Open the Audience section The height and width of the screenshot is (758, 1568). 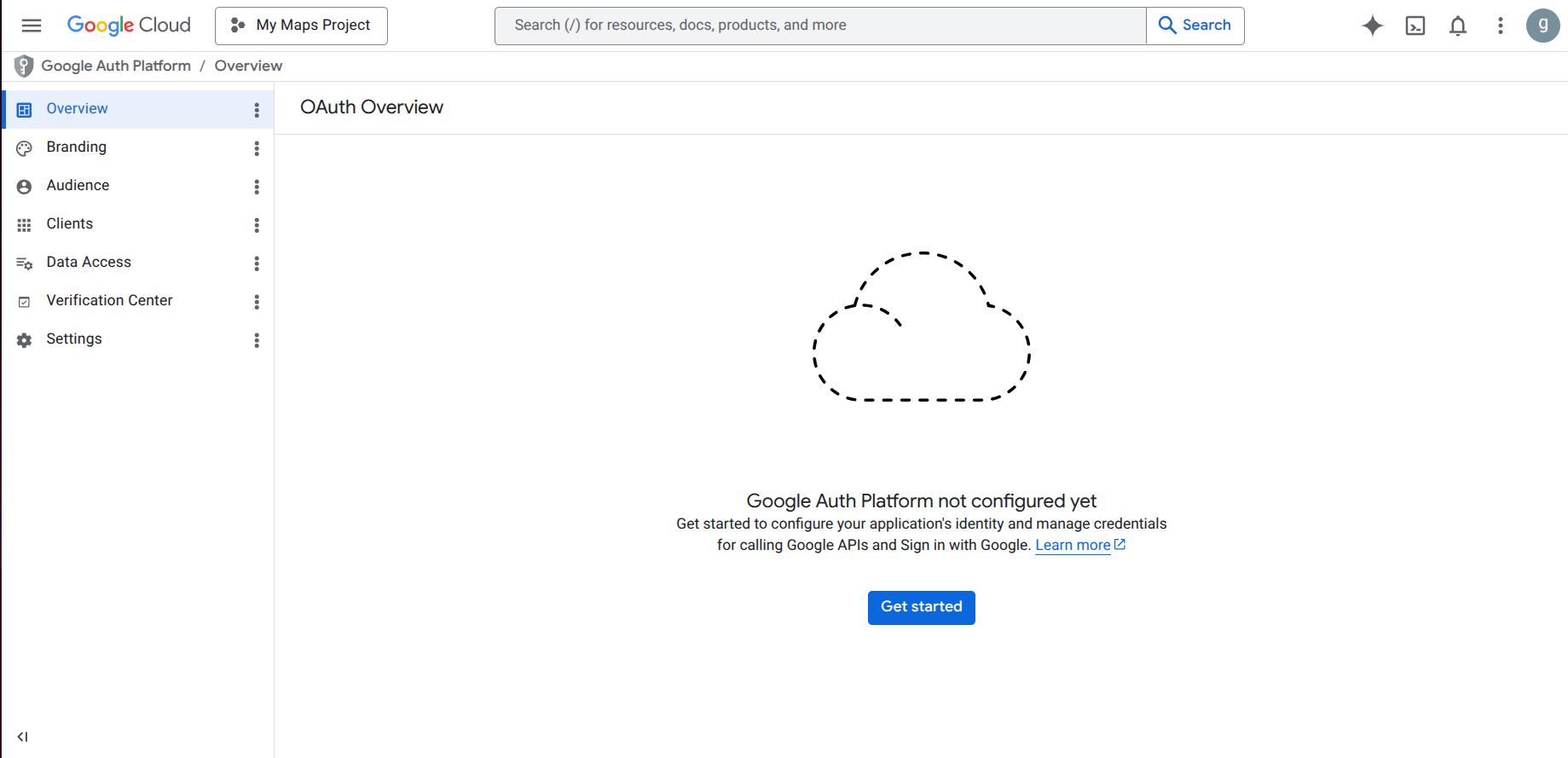[x=138, y=186]
